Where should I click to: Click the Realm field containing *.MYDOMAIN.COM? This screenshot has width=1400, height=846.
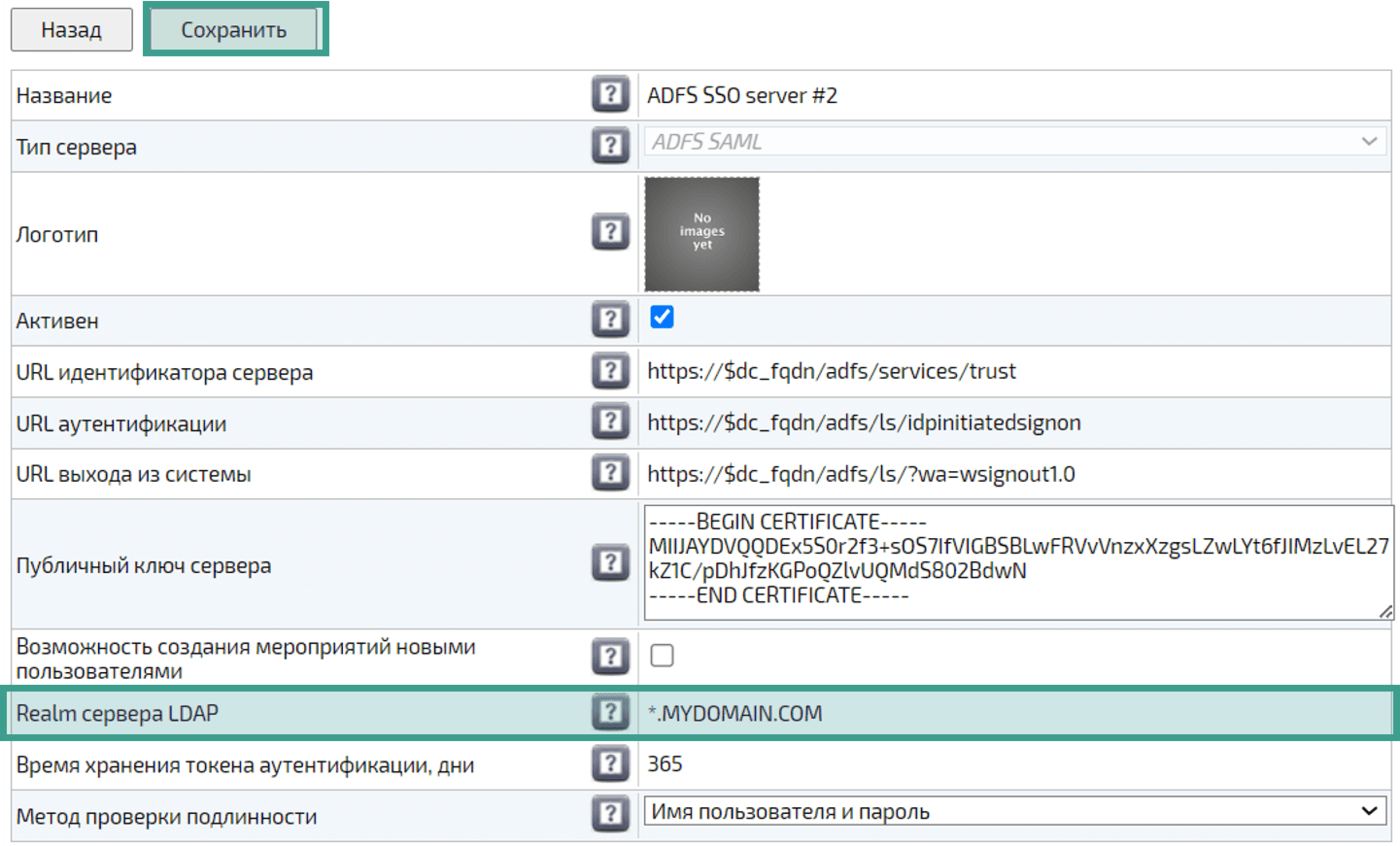1014,714
